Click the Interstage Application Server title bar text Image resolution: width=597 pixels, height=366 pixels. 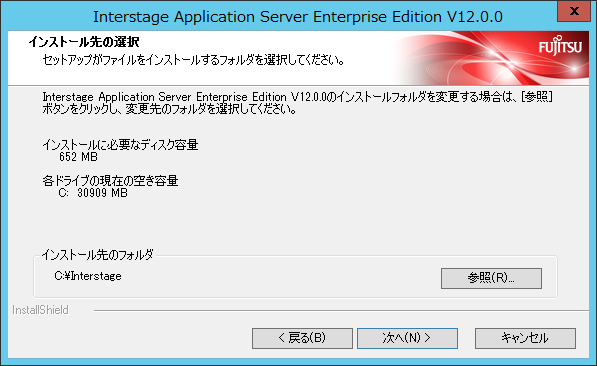pyautogui.click(x=298, y=17)
